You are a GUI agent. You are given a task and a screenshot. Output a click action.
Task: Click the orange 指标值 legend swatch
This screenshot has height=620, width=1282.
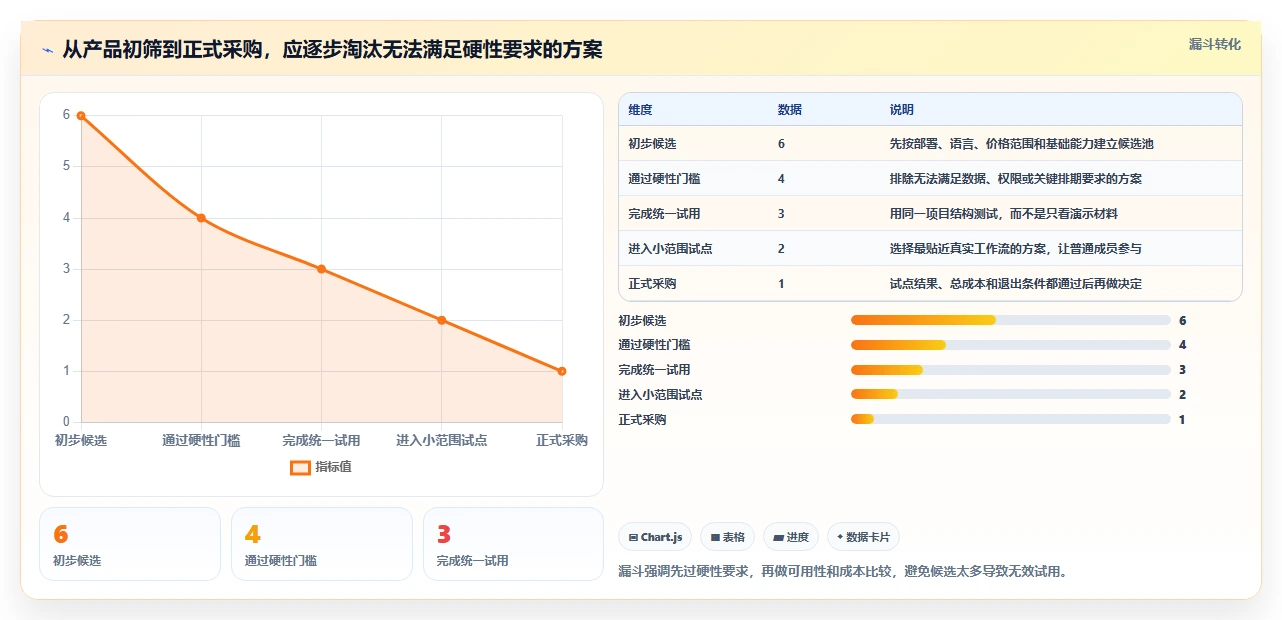pos(300,467)
